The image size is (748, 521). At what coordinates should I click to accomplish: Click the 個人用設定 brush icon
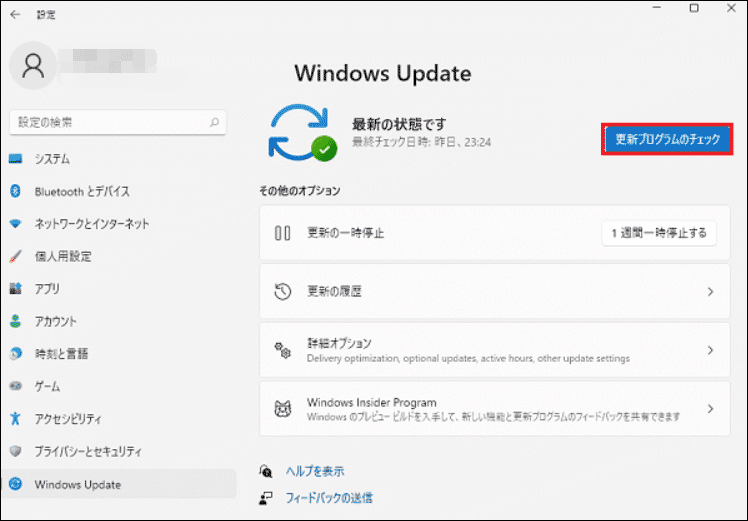pos(15,256)
